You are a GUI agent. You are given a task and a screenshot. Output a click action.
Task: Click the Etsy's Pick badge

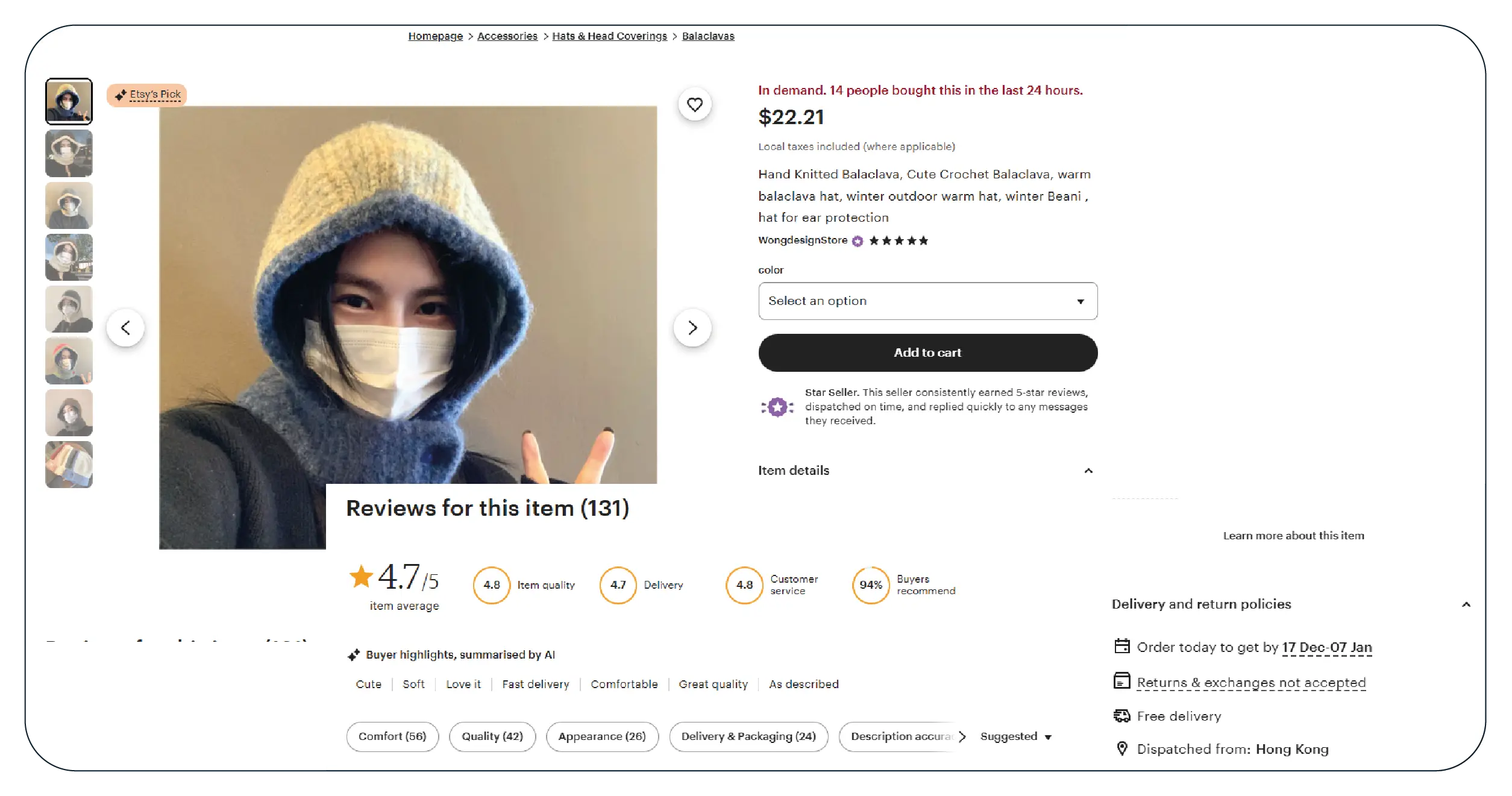click(x=147, y=95)
